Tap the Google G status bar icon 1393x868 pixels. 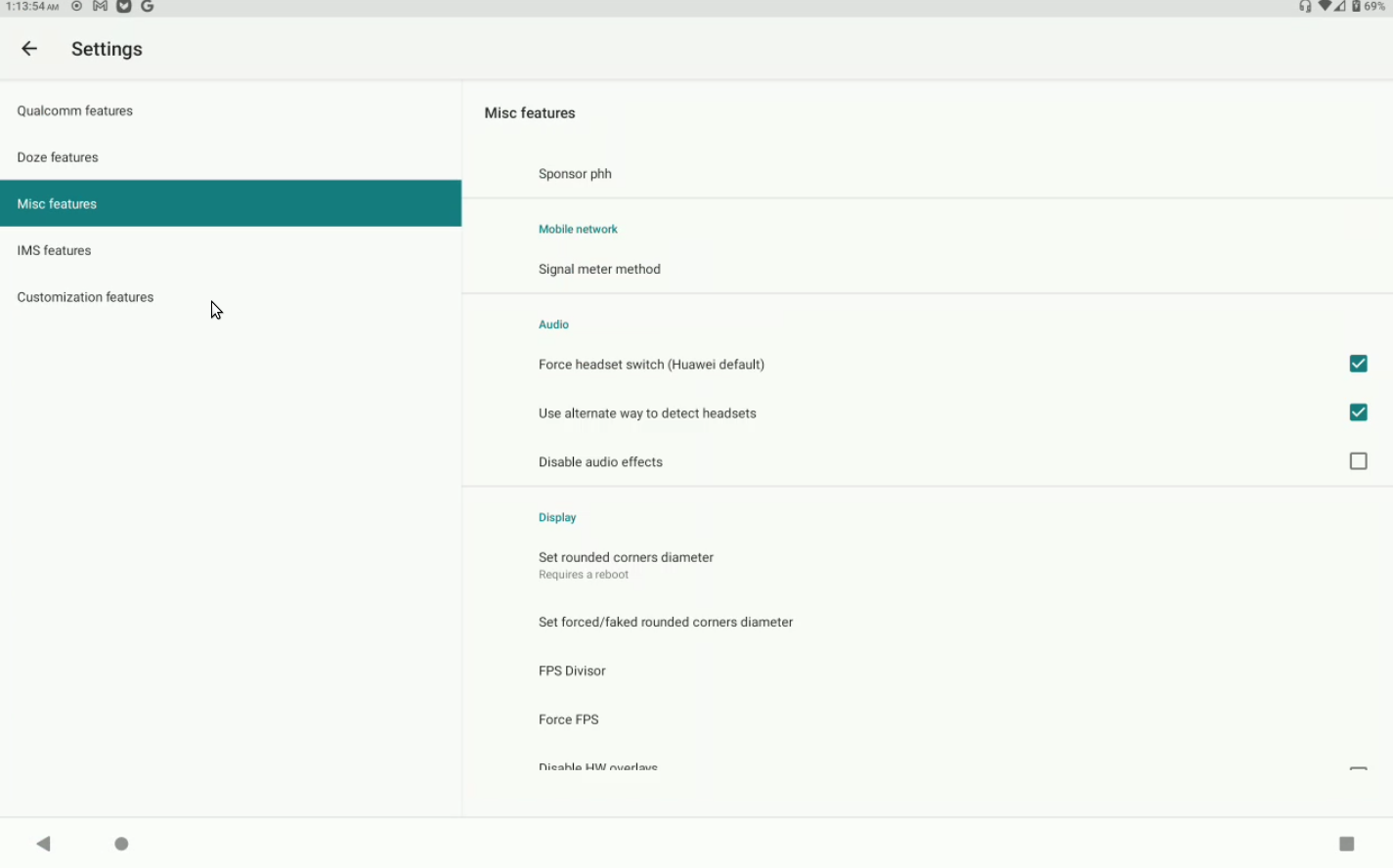(x=148, y=7)
